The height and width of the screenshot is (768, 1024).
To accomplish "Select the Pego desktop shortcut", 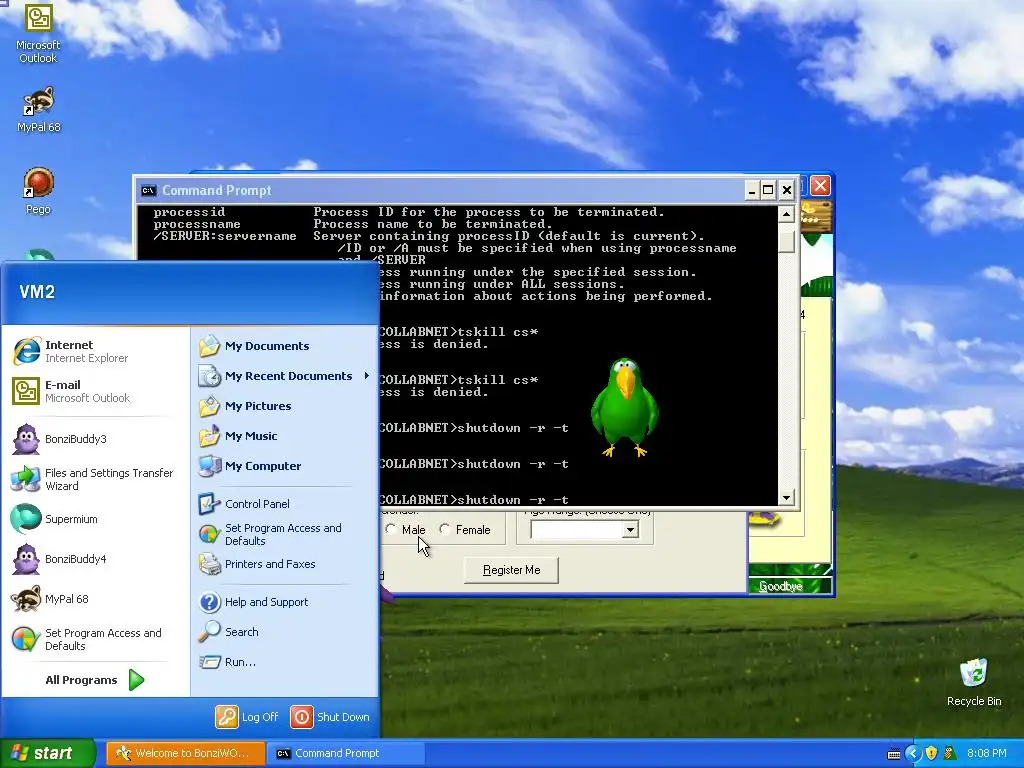I will click(38, 191).
